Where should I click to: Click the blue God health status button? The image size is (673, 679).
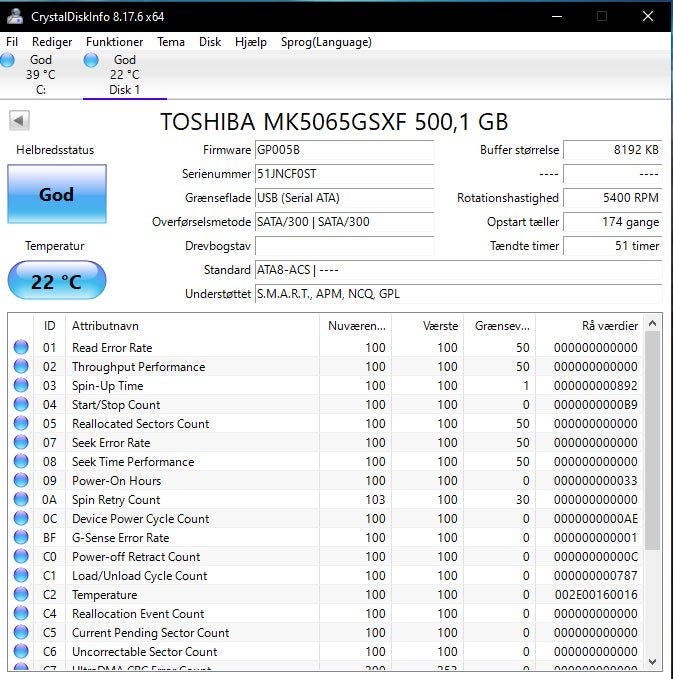coord(56,194)
